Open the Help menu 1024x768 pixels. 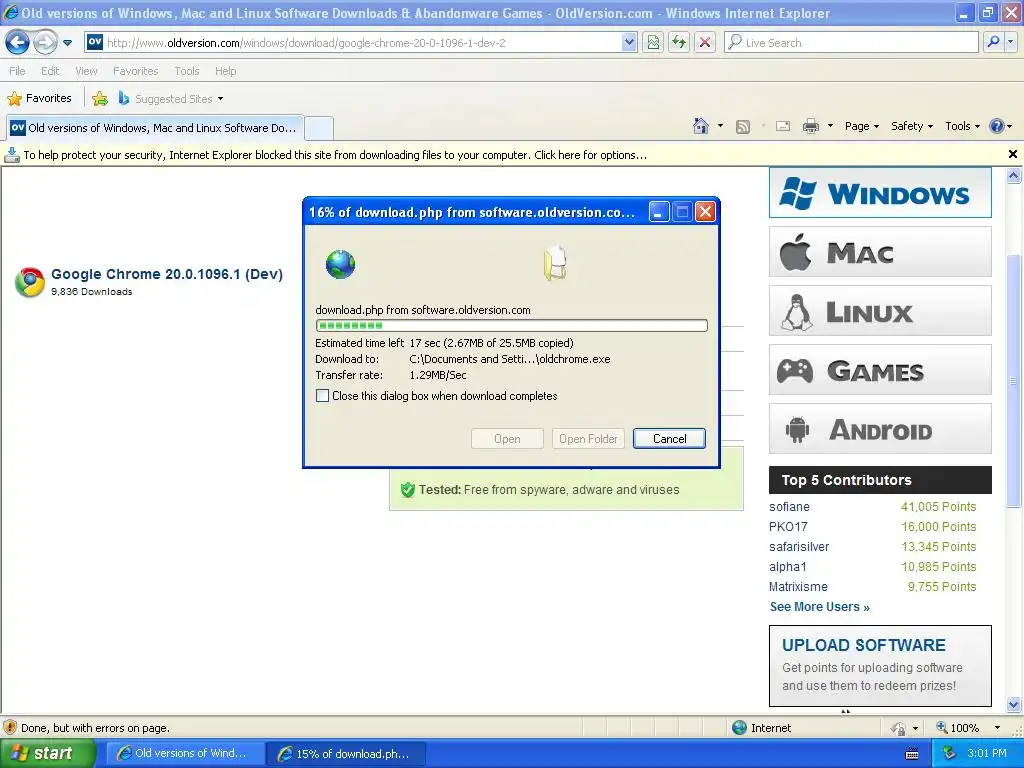click(x=225, y=71)
